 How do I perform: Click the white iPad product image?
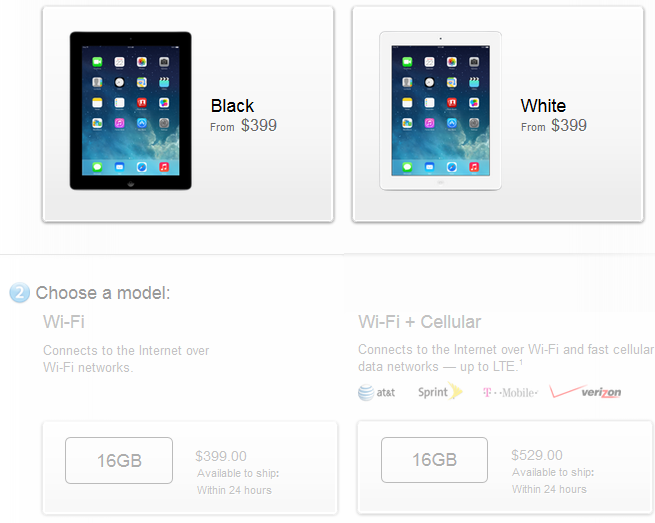tap(440, 111)
